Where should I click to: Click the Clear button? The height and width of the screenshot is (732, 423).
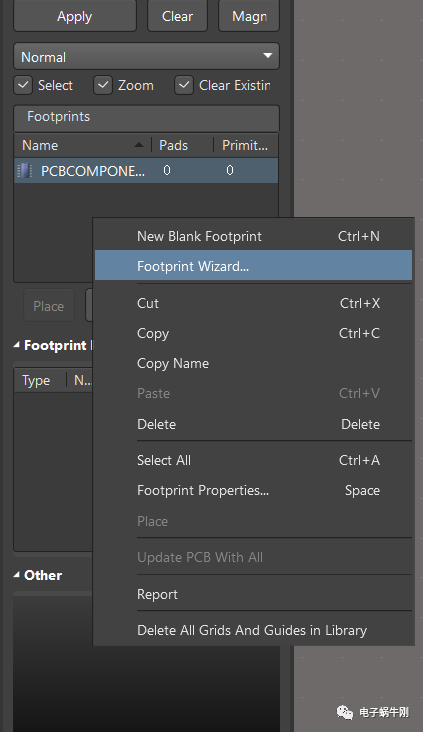pos(177,16)
